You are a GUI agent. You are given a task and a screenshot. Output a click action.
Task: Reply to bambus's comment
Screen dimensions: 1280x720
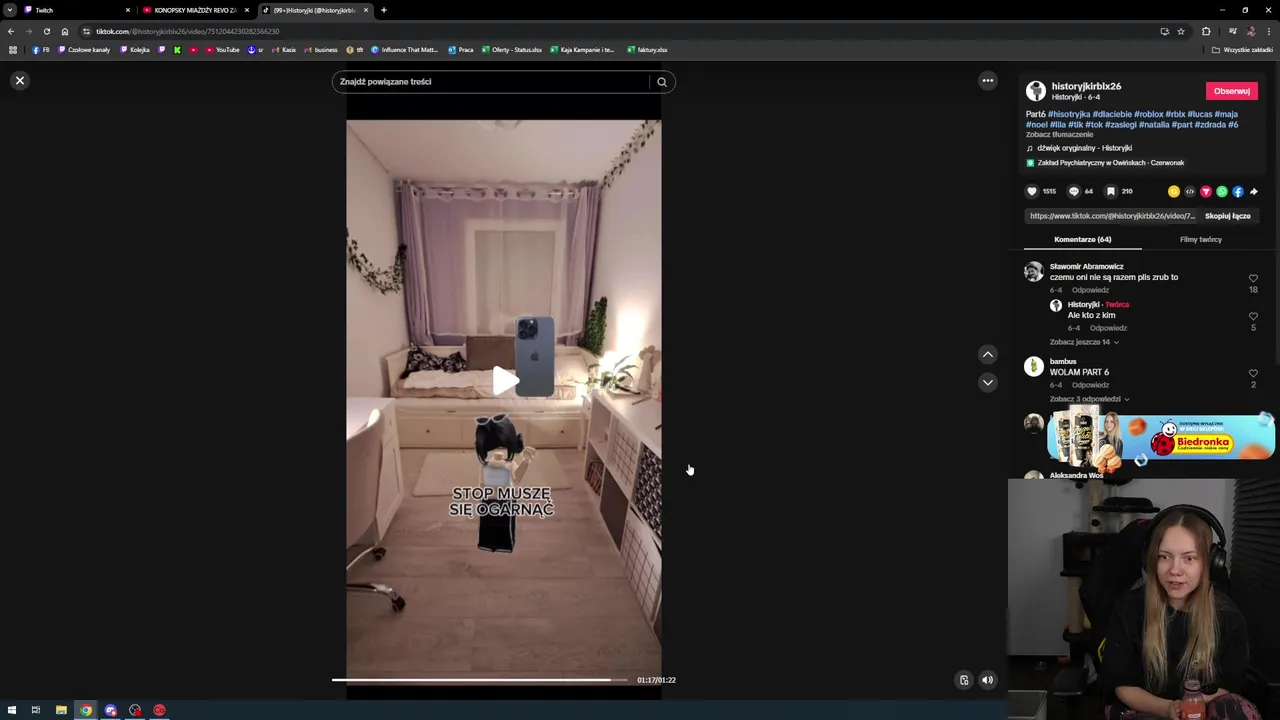pos(1090,385)
